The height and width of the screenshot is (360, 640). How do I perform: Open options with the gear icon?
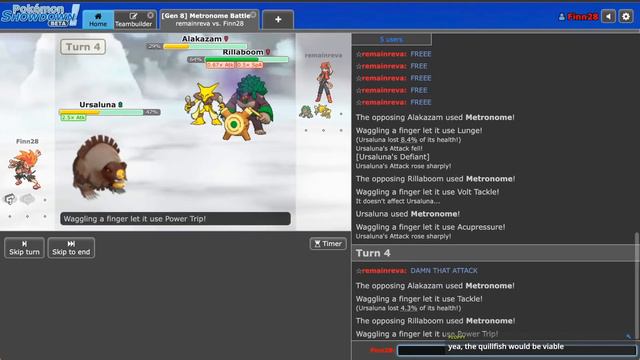click(x=626, y=17)
